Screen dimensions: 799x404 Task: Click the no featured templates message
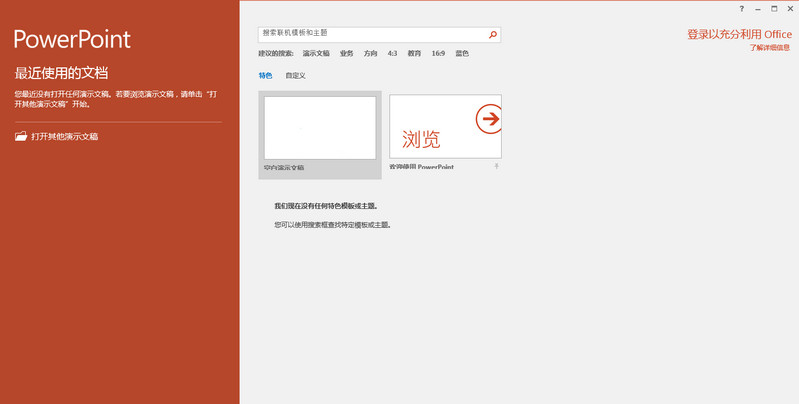pos(326,206)
